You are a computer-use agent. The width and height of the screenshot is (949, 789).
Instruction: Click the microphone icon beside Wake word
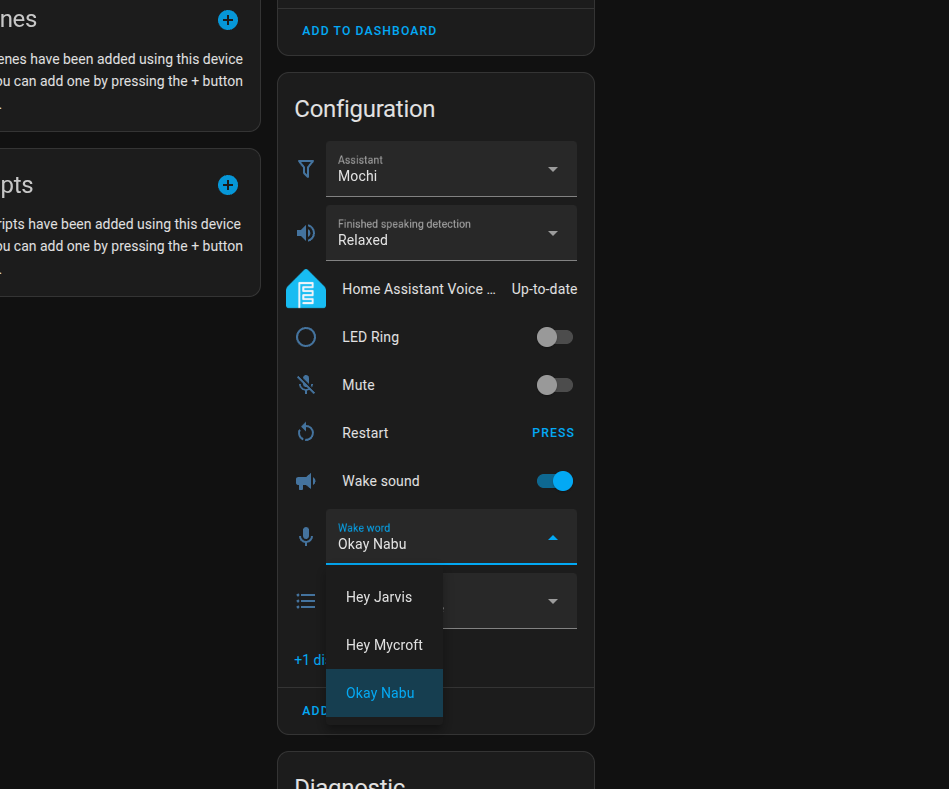pyautogui.click(x=306, y=537)
